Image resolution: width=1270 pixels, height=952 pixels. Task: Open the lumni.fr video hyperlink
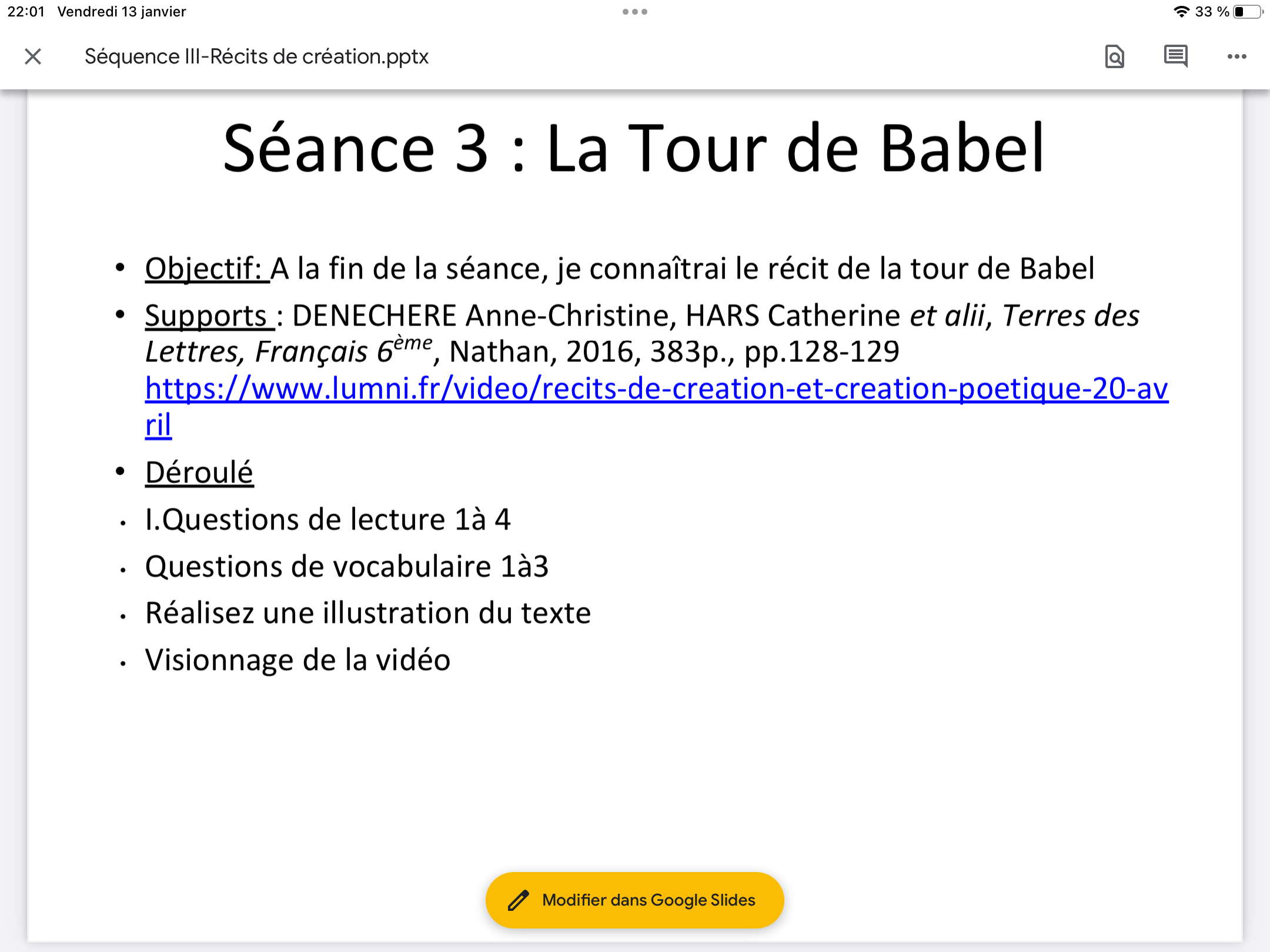click(656, 389)
